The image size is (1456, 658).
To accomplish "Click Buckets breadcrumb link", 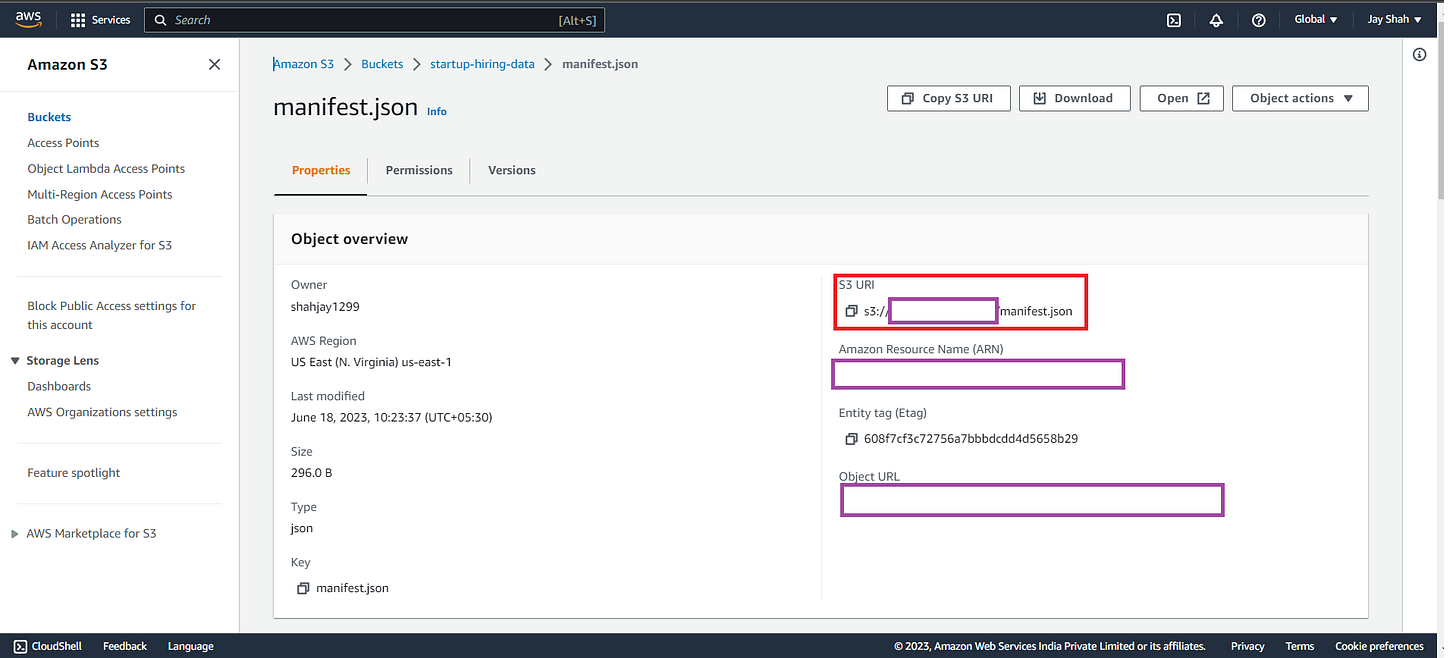I will click(x=382, y=64).
